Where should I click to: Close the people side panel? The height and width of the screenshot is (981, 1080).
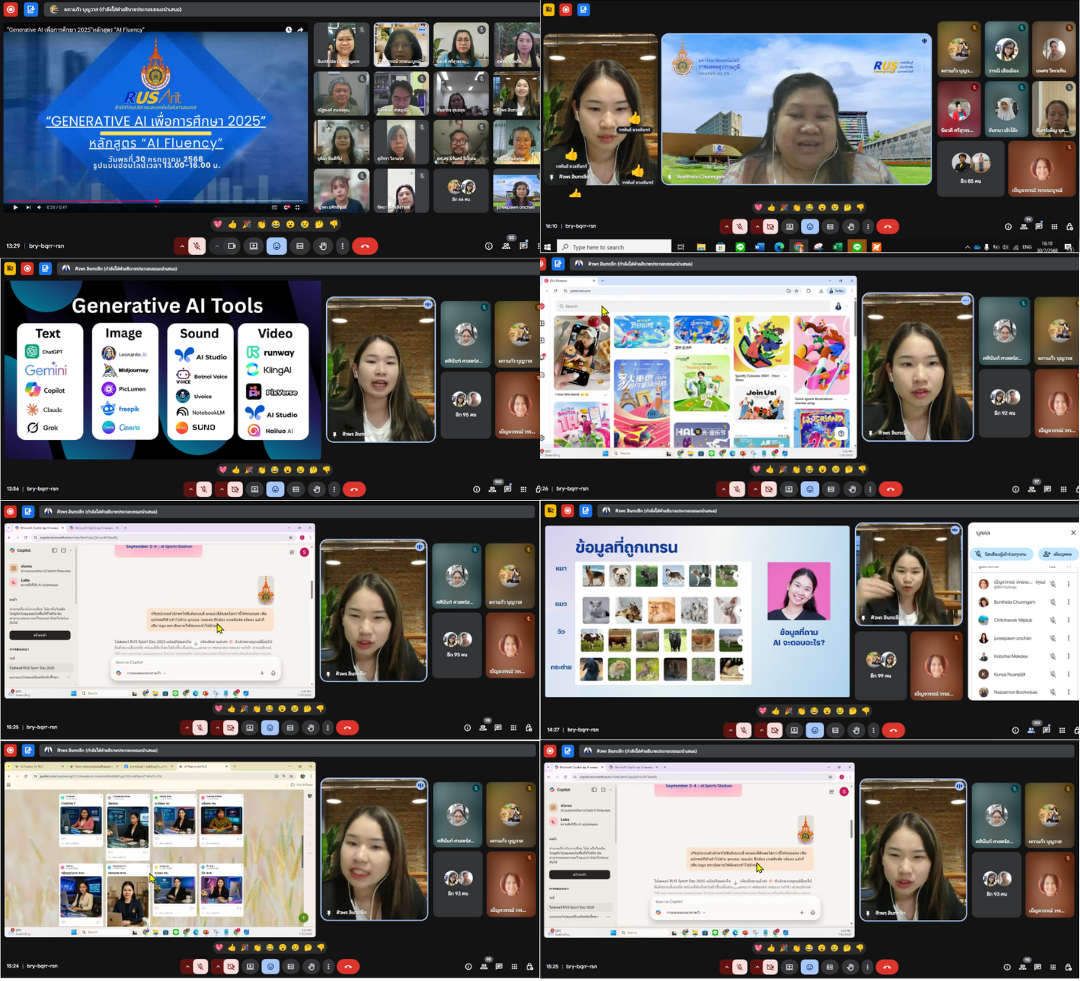[x=1072, y=533]
